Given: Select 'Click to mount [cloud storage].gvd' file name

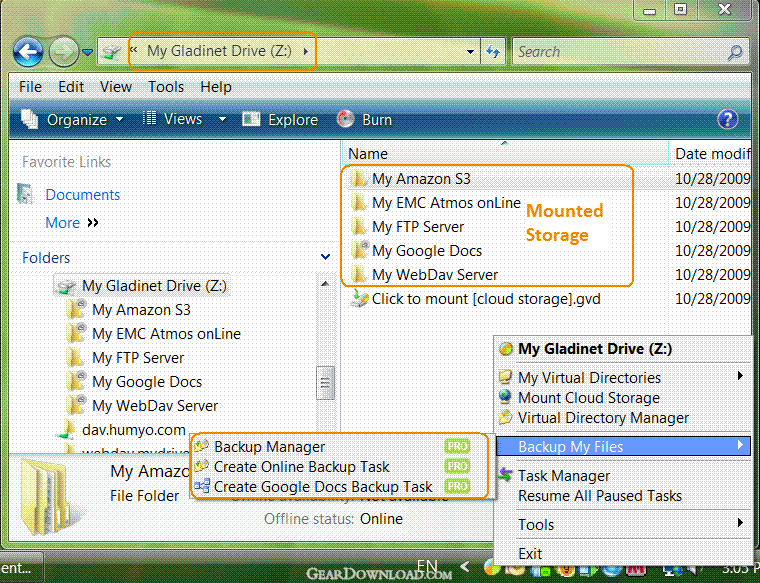Looking at the screenshot, I should (x=486, y=299).
